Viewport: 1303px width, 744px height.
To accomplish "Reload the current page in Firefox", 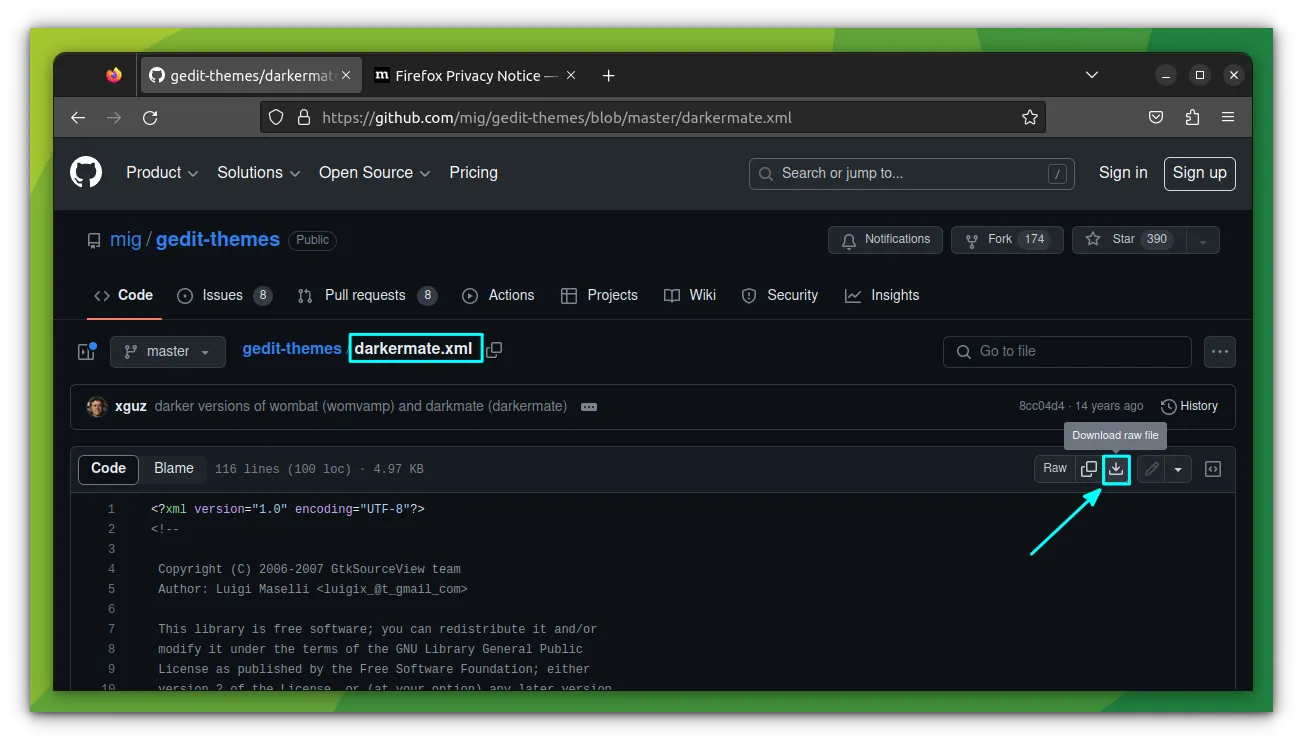I will 150,117.
